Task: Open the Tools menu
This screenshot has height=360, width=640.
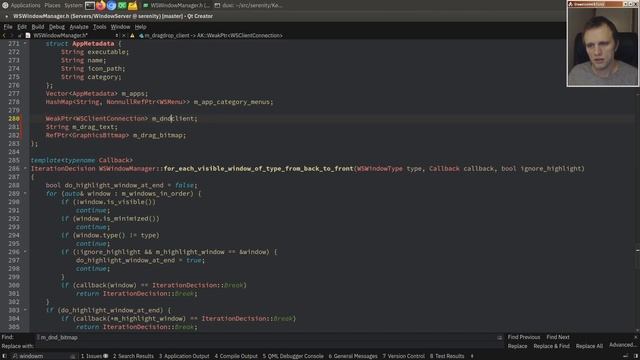Action: tap(100, 27)
